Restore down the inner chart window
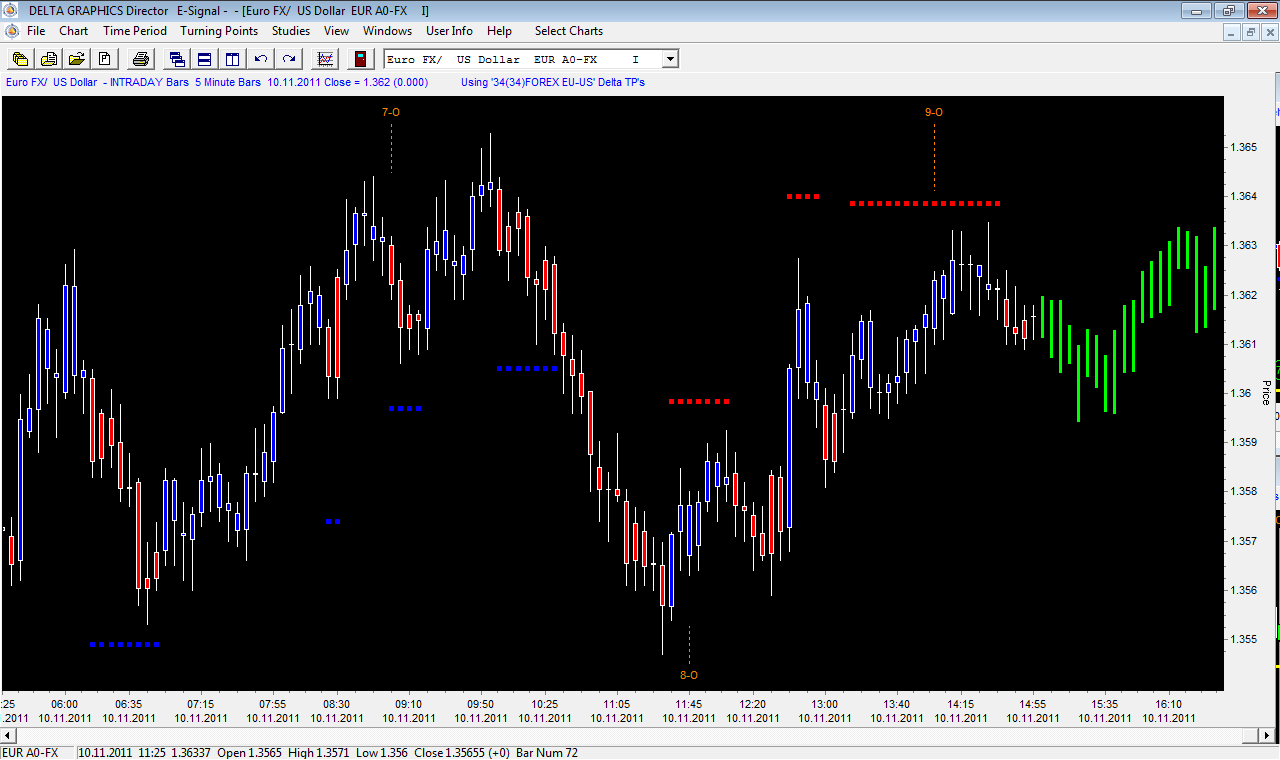This screenshot has height=760, width=1280. pos(1250,32)
